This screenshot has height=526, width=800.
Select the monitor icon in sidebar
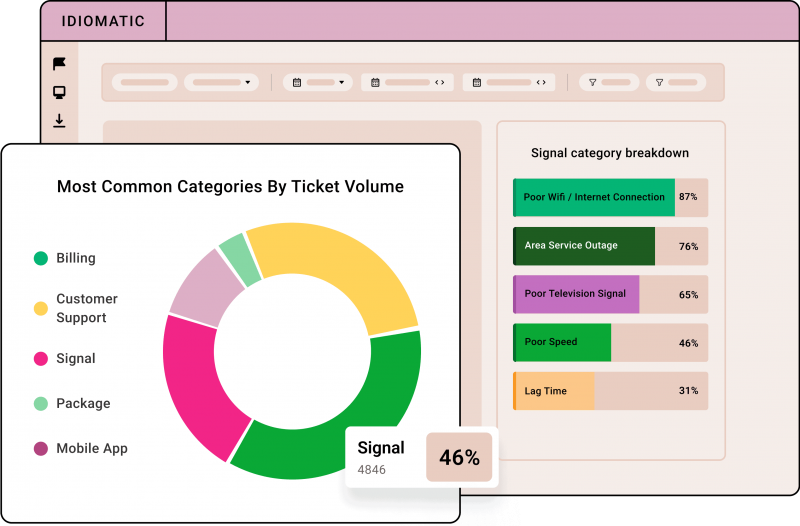[59, 92]
